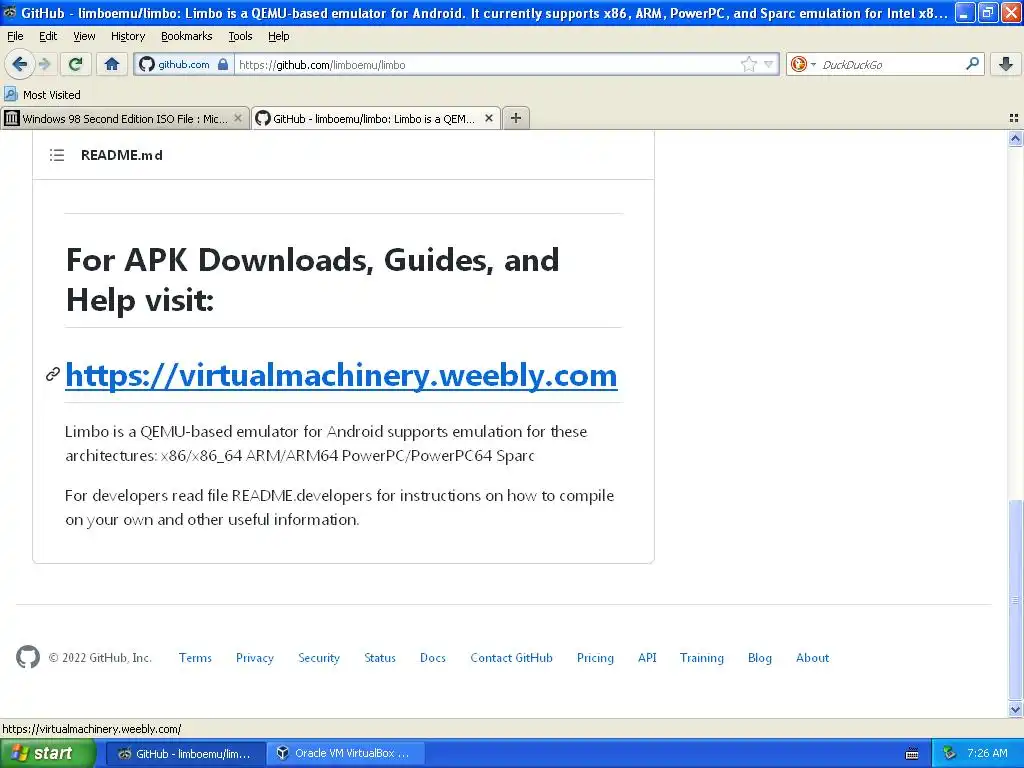Screen dimensions: 1024x768
Task: Open the Edit menu
Action: [48, 36]
